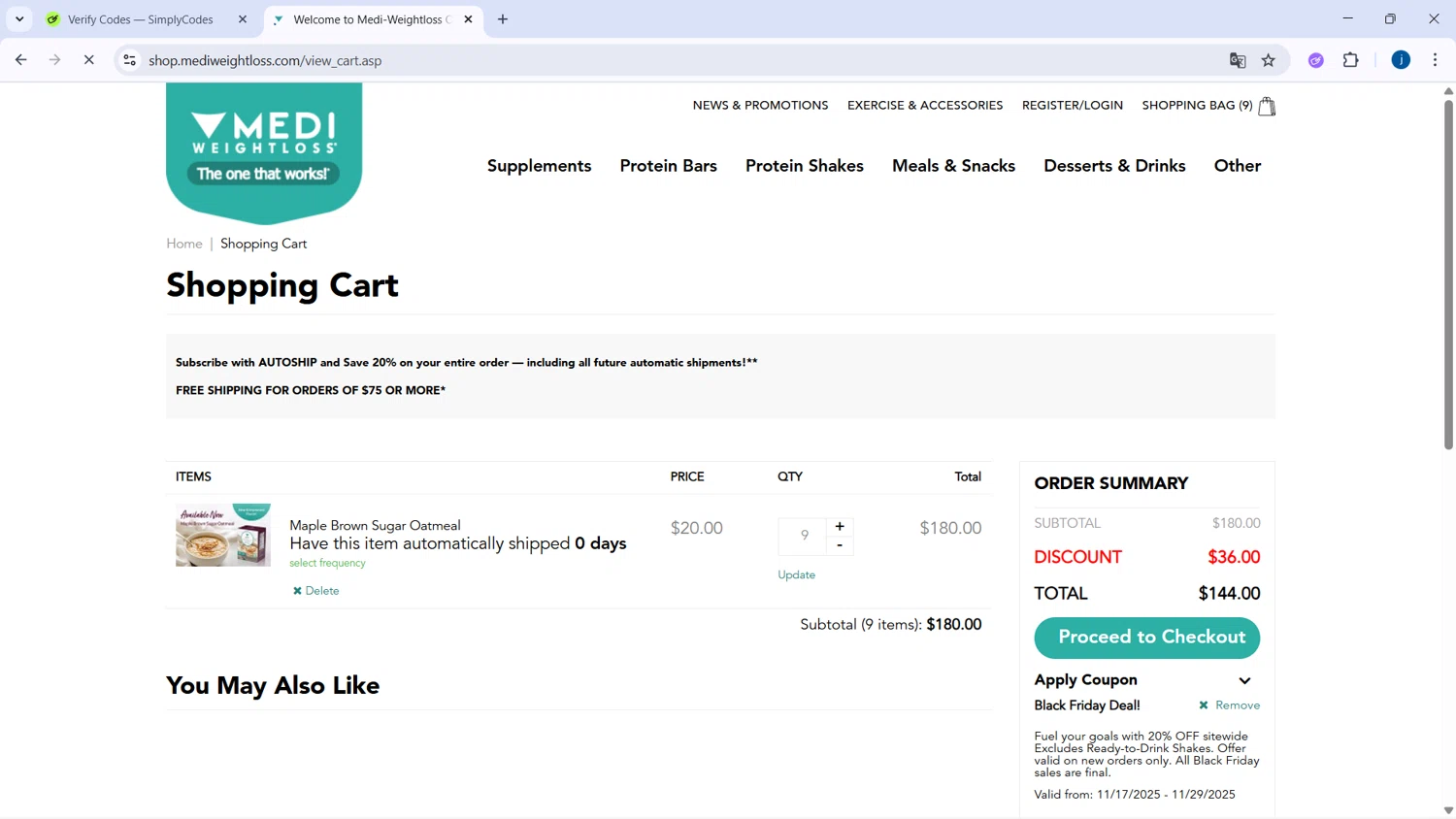This screenshot has width=1456, height=819.
Task: Stop loading the page
Action: [x=88, y=60]
